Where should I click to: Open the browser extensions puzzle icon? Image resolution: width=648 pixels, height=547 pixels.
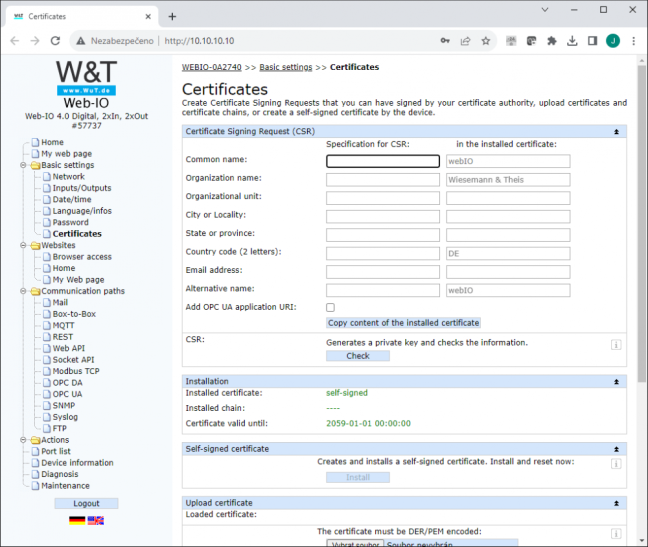click(552, 41)
